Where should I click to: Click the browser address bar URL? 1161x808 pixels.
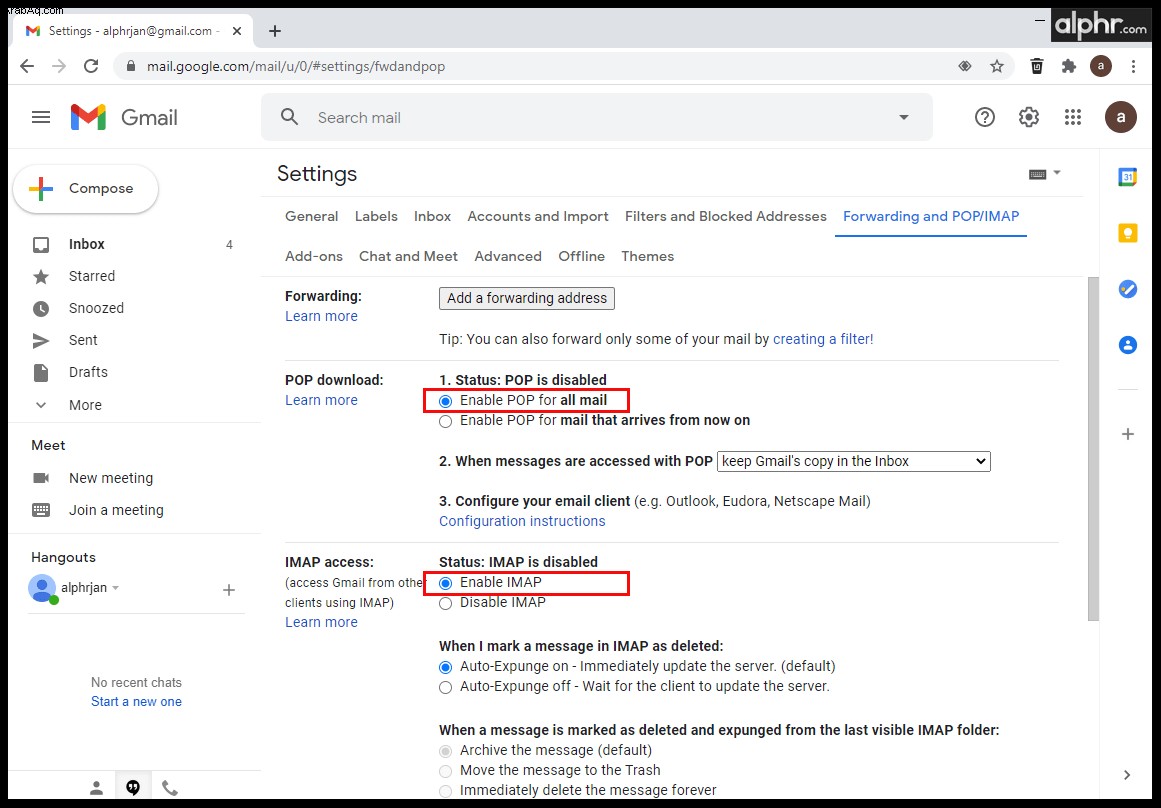[x=295, y=67]
